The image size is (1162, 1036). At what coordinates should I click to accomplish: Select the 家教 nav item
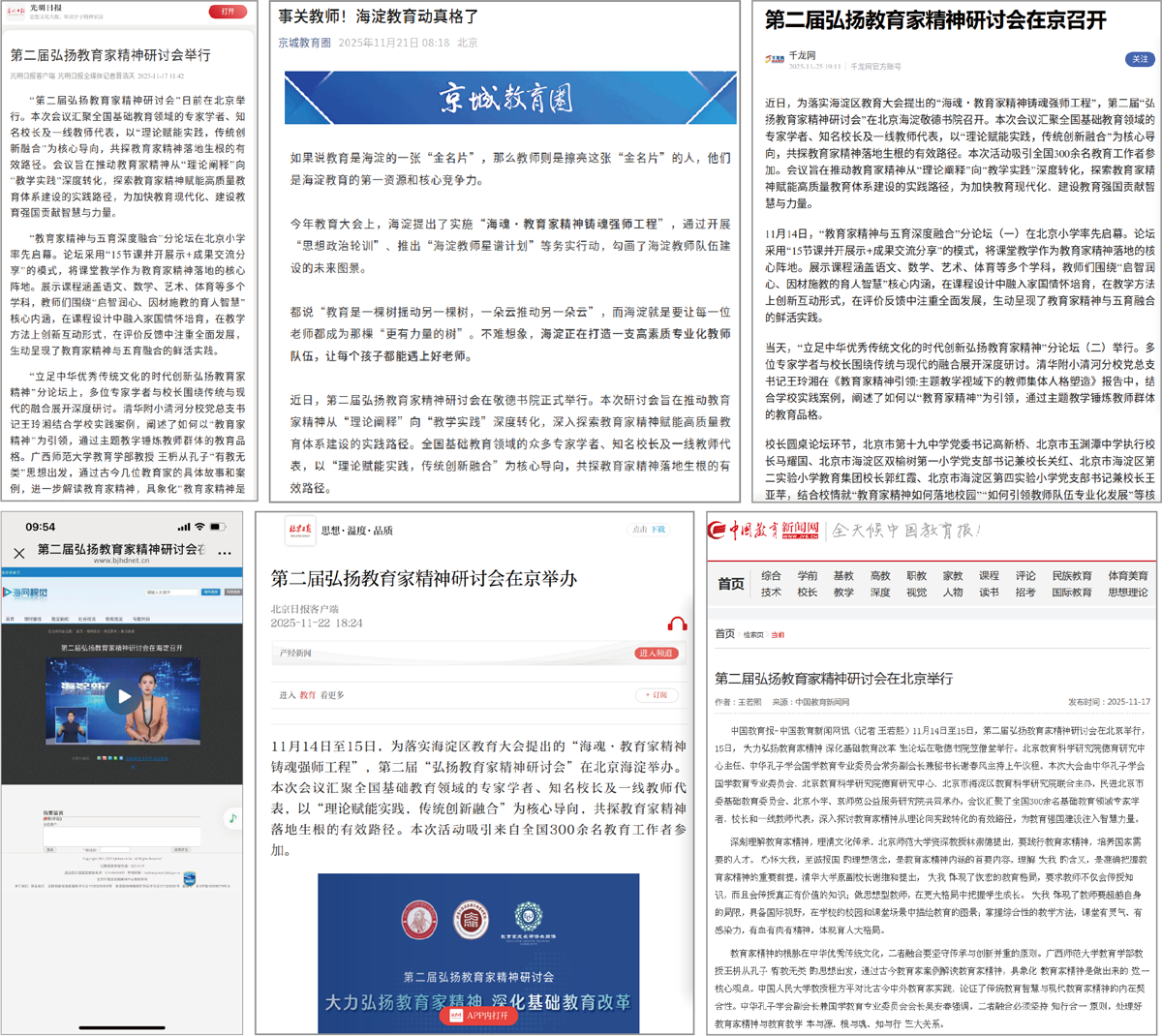pos(953,576)
